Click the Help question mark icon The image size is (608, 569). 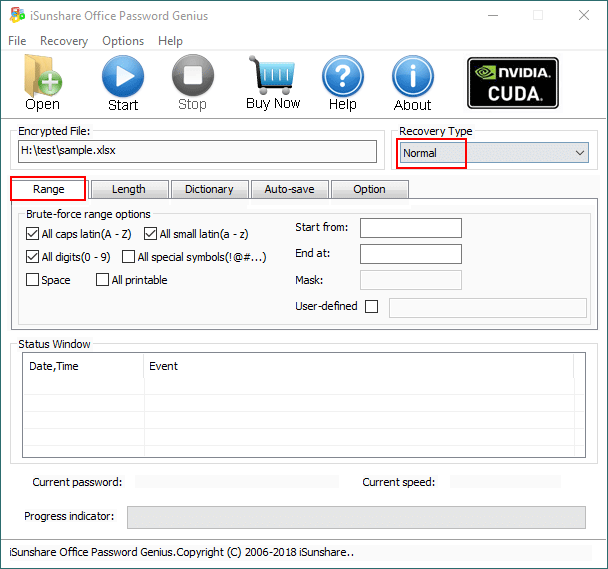click(343, 76)
